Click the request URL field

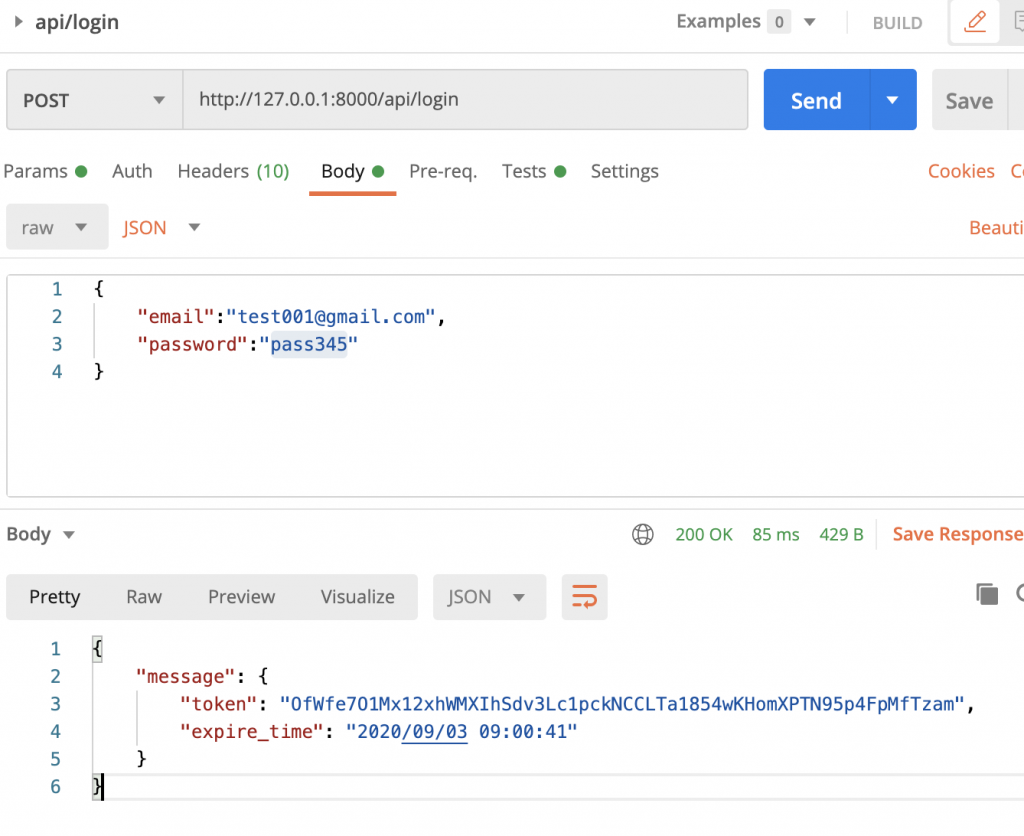click(x=465, y=100)
